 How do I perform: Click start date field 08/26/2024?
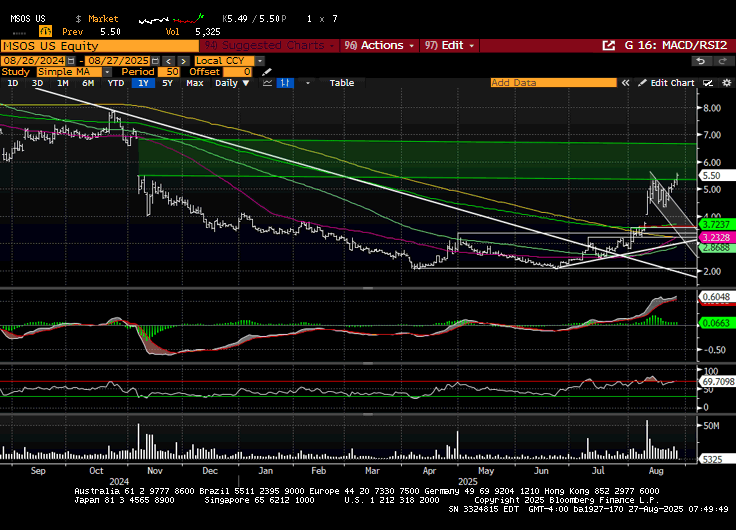click(33, 61)
